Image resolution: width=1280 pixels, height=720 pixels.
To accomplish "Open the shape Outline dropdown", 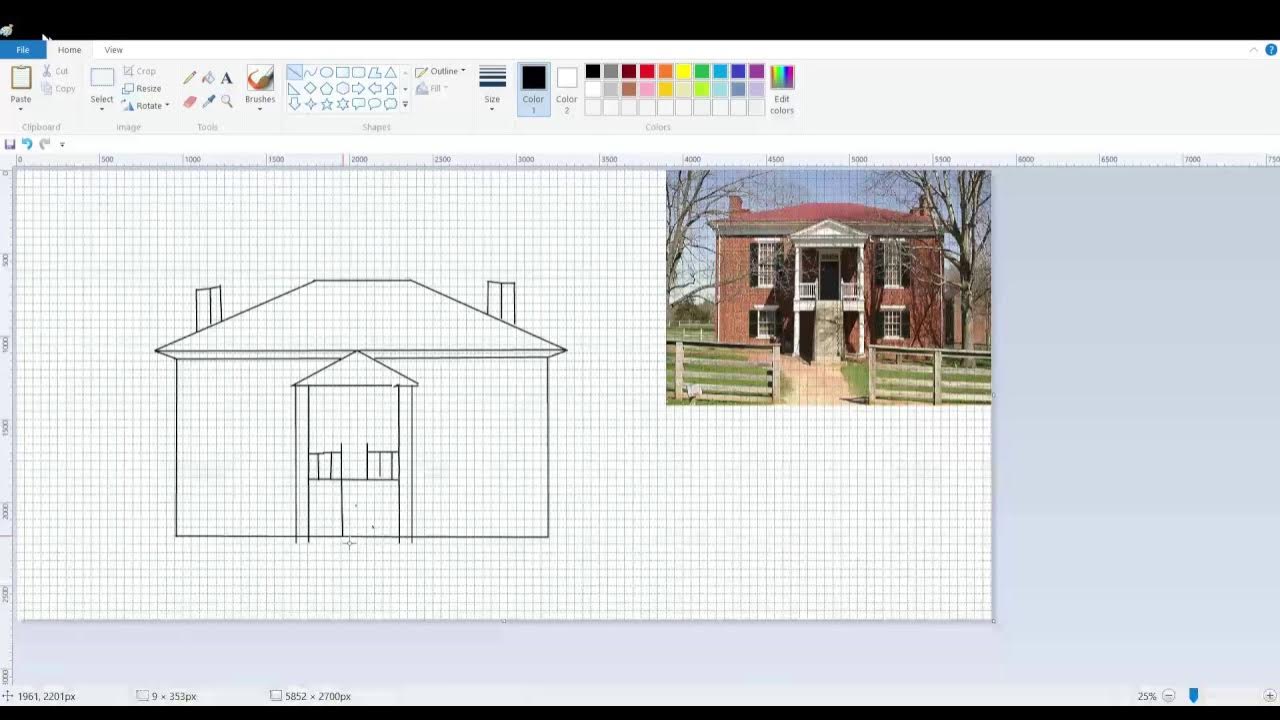I will [x=440, y=71].
